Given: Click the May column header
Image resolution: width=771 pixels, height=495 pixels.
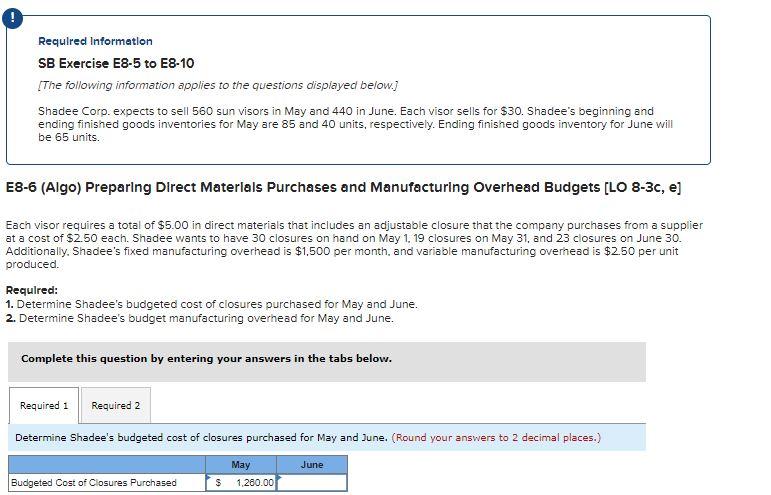Looking at the screenshot, I should (241, 465).
